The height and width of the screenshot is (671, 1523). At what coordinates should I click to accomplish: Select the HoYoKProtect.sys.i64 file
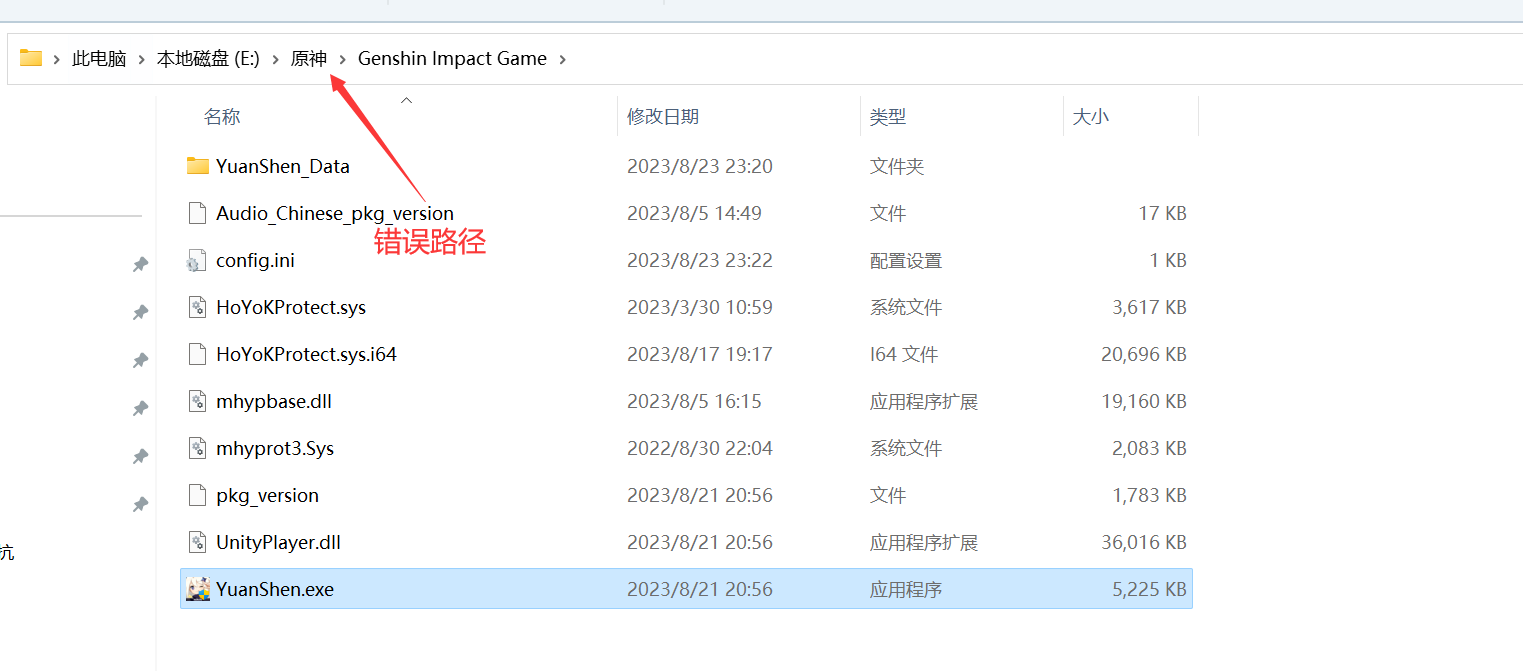coord(306,354)
